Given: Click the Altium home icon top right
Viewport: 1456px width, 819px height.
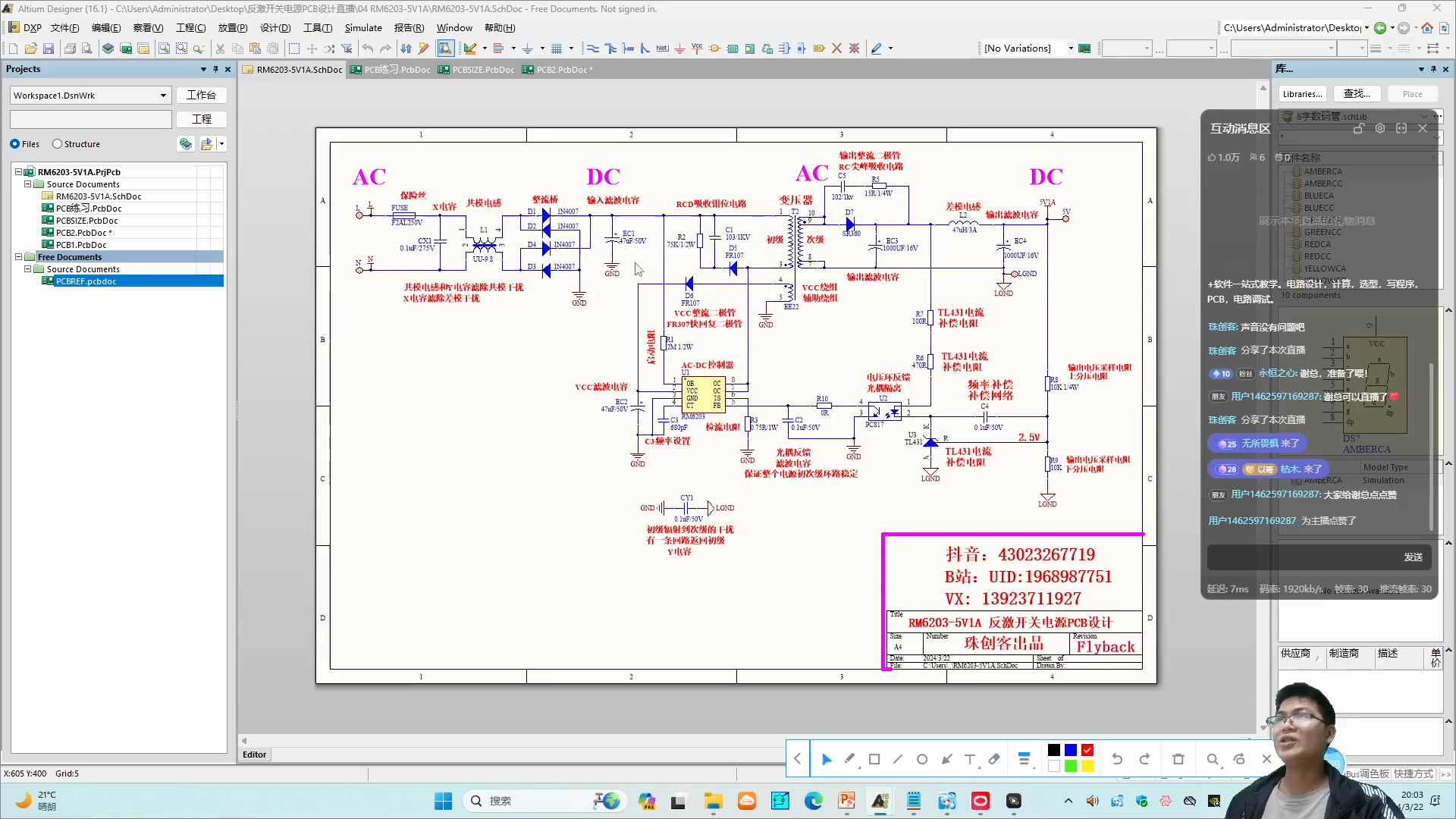Looking at the screenshot, I should pyautogui.click(x=1427, y=28).
